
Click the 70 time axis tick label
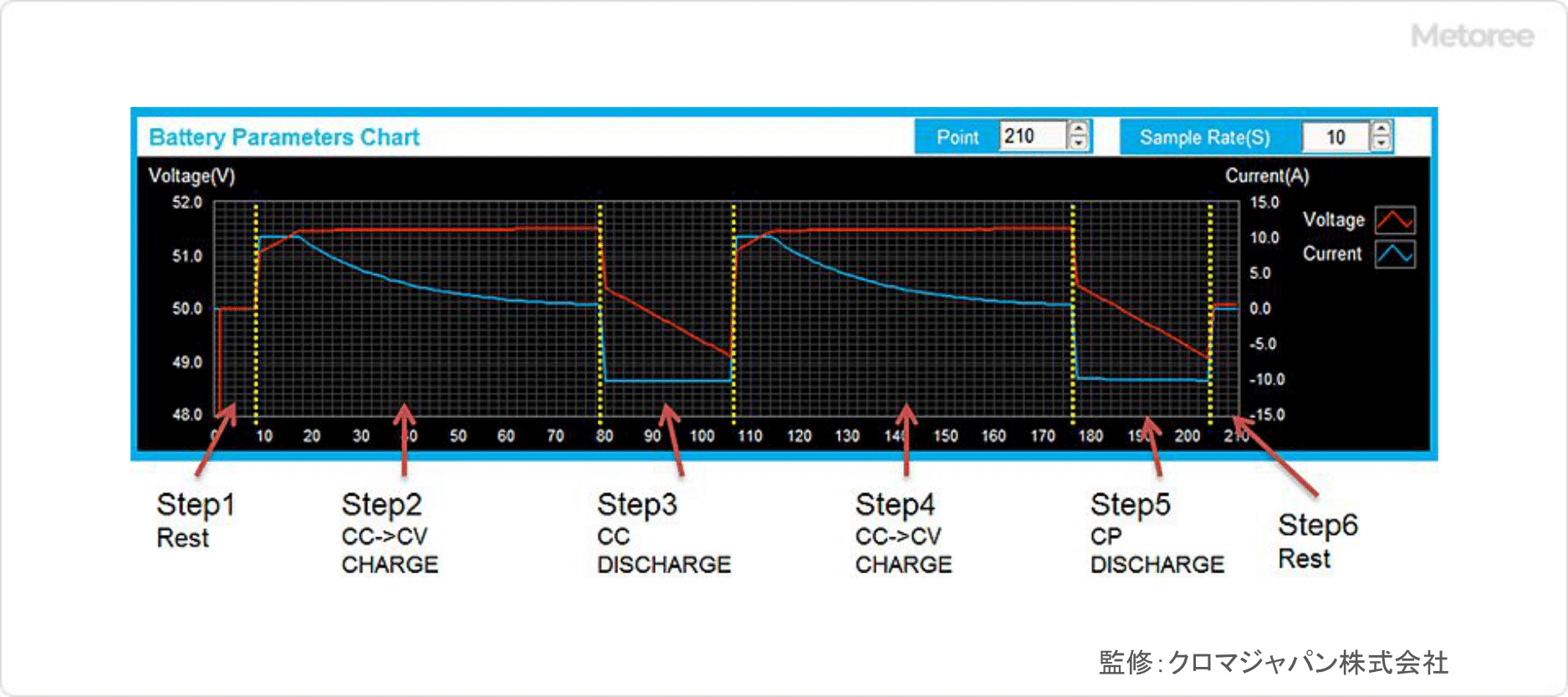(555, 435)
